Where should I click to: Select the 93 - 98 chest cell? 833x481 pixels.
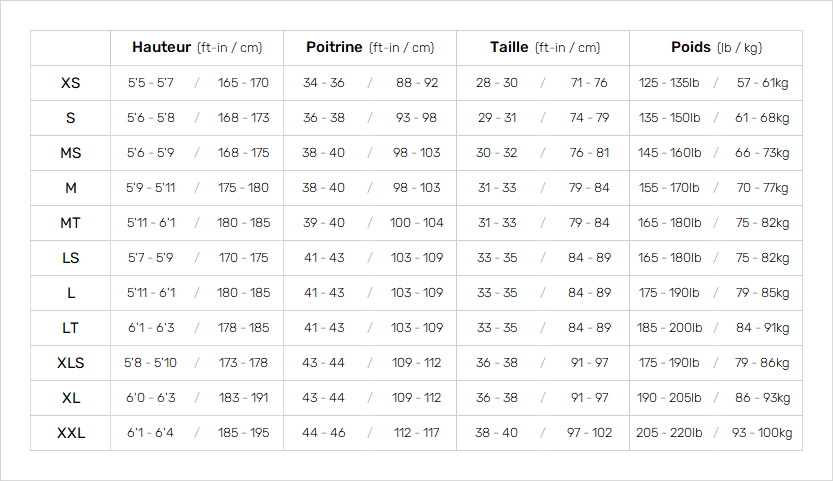416,118
